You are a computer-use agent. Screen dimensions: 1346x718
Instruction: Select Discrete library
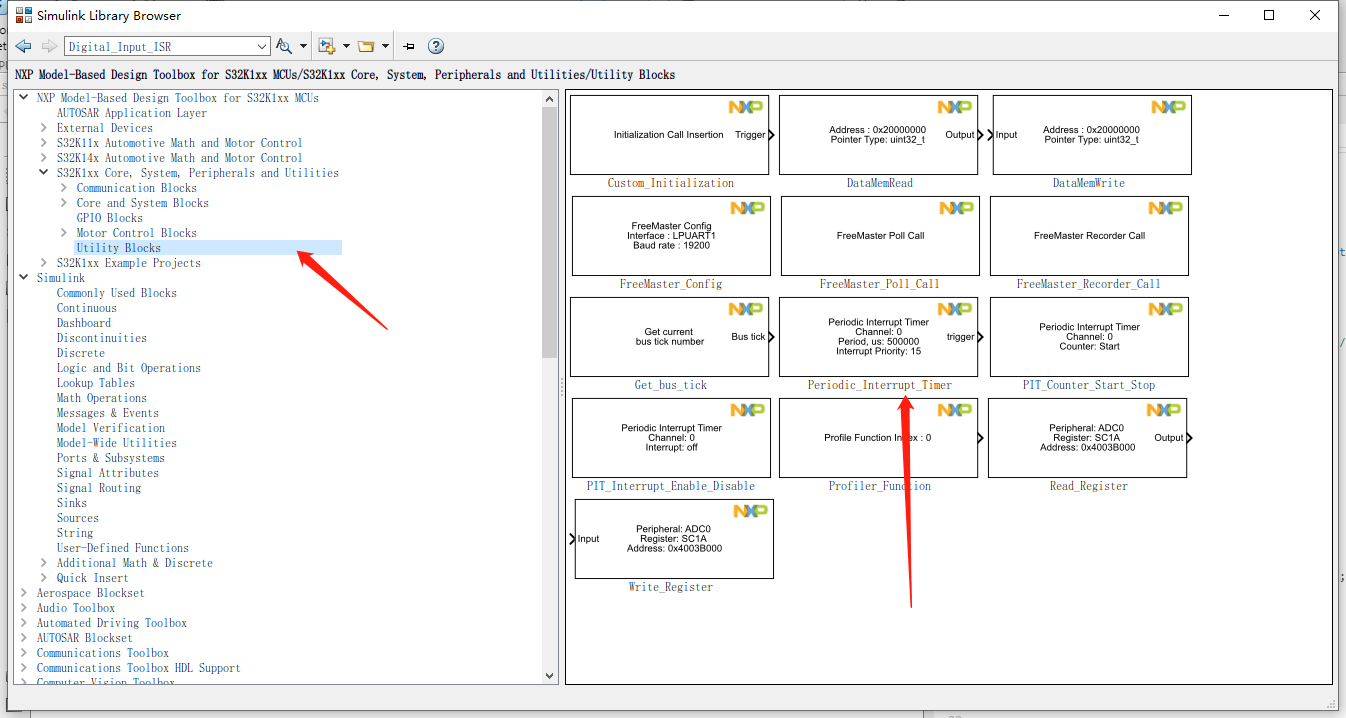(81, 353)
